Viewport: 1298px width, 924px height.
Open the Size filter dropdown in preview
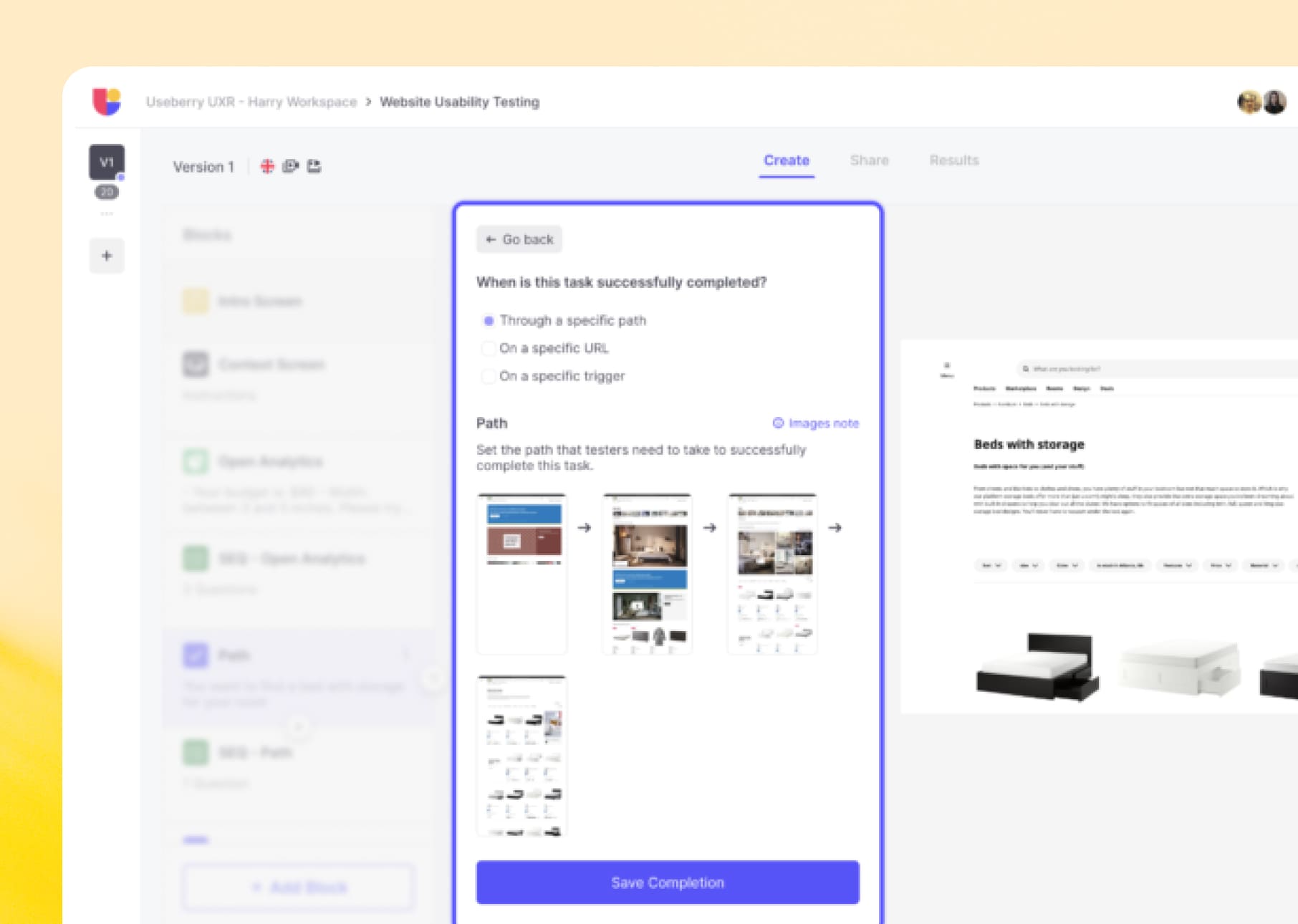pos(1029,565)
